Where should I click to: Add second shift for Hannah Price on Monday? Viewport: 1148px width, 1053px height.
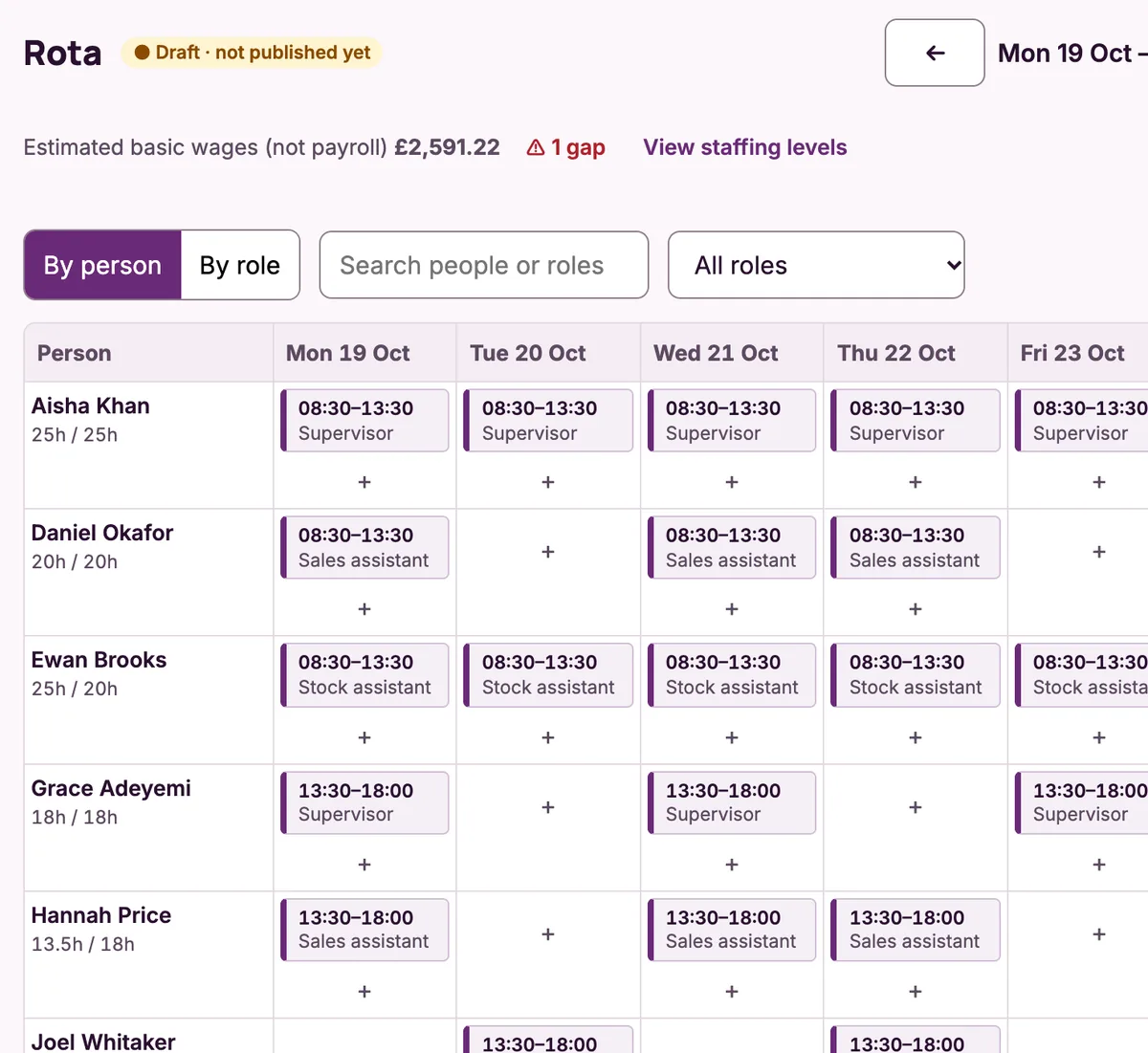(x=364, y=992)
